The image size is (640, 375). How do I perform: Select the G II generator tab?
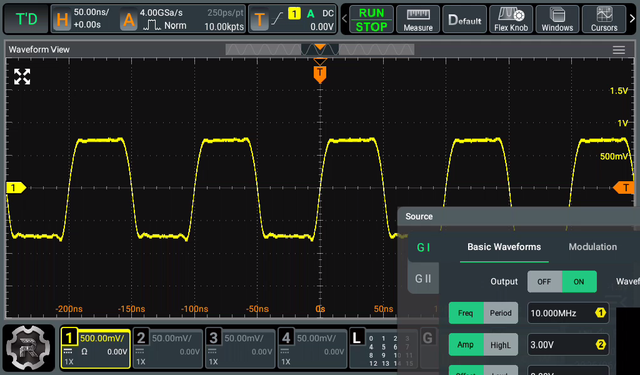(423, 279)
